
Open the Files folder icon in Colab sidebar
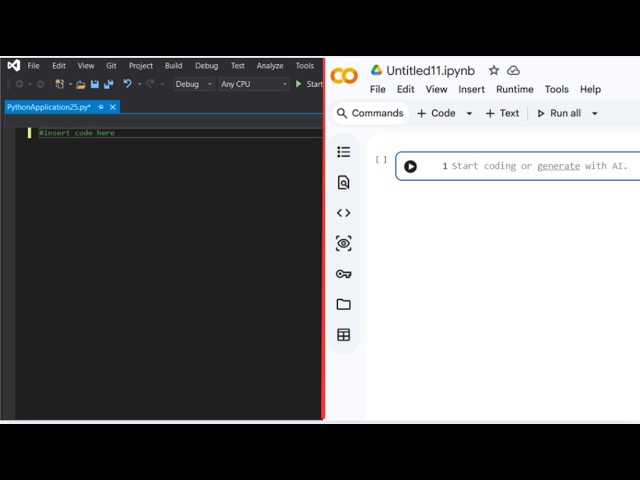[x=344, y=304]
